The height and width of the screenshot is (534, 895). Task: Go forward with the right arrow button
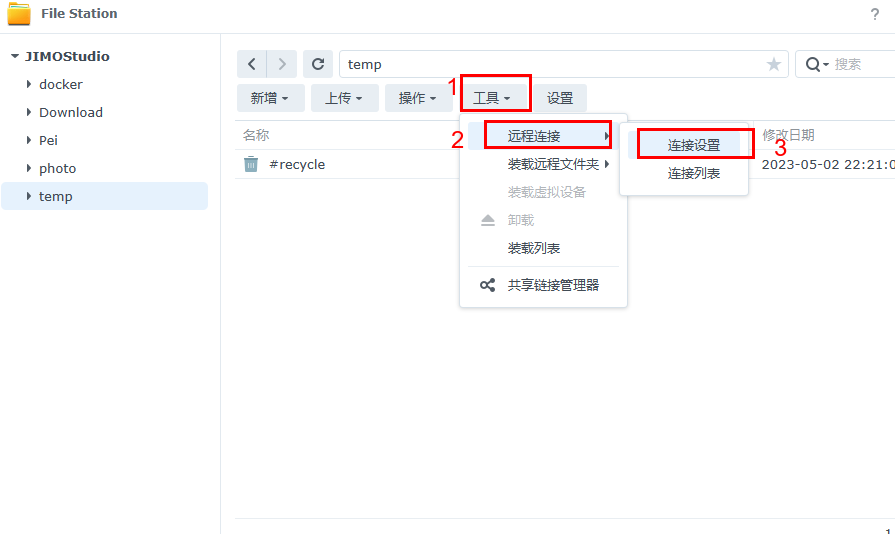[282, 64]
